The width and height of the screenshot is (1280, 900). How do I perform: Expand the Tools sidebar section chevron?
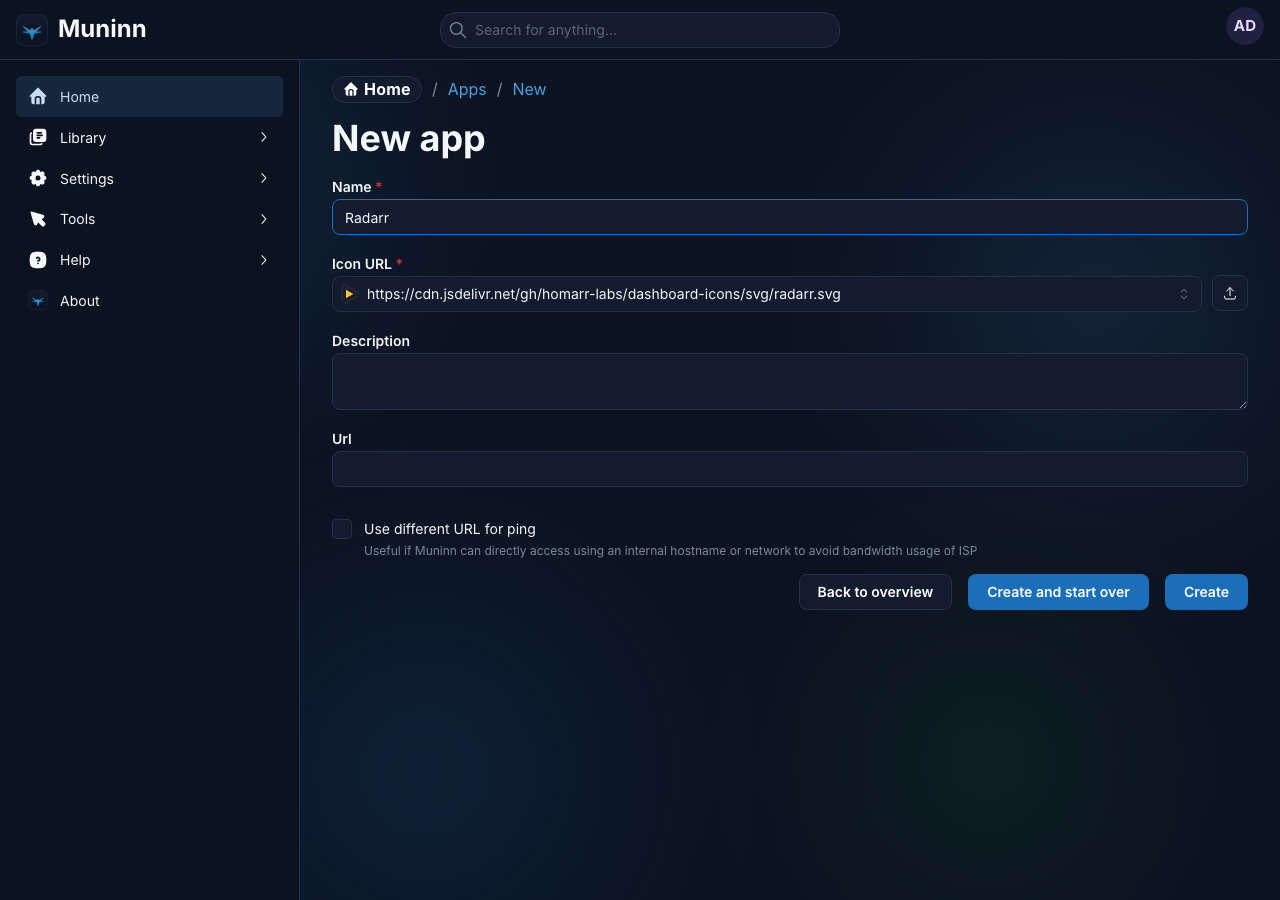[264, 219]
